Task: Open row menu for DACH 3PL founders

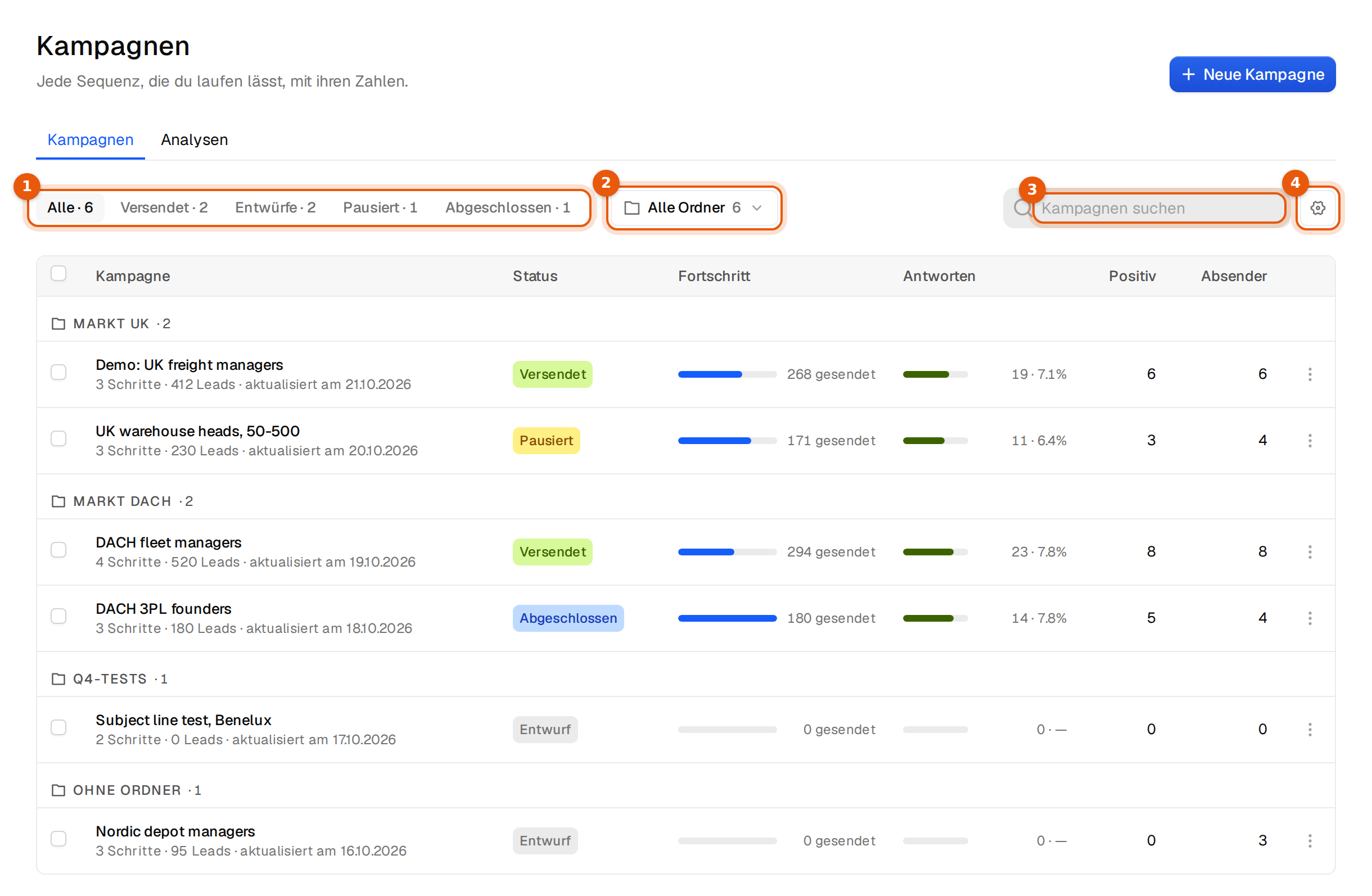Action: (x=1310, y=618)
